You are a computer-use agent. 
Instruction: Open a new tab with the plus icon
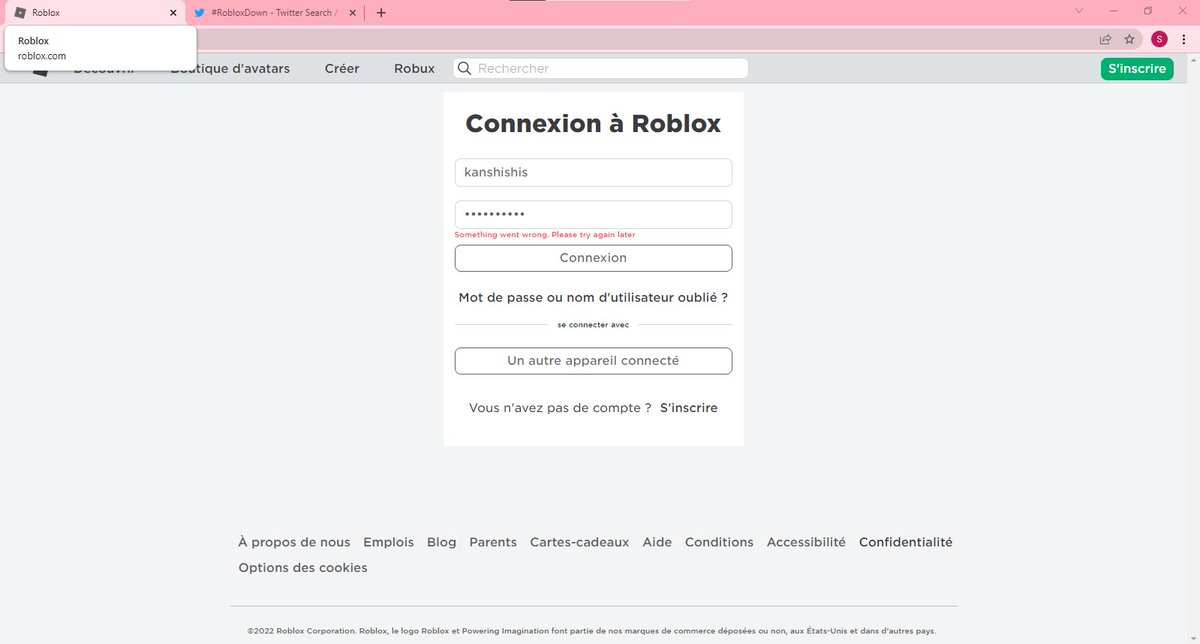380,12
